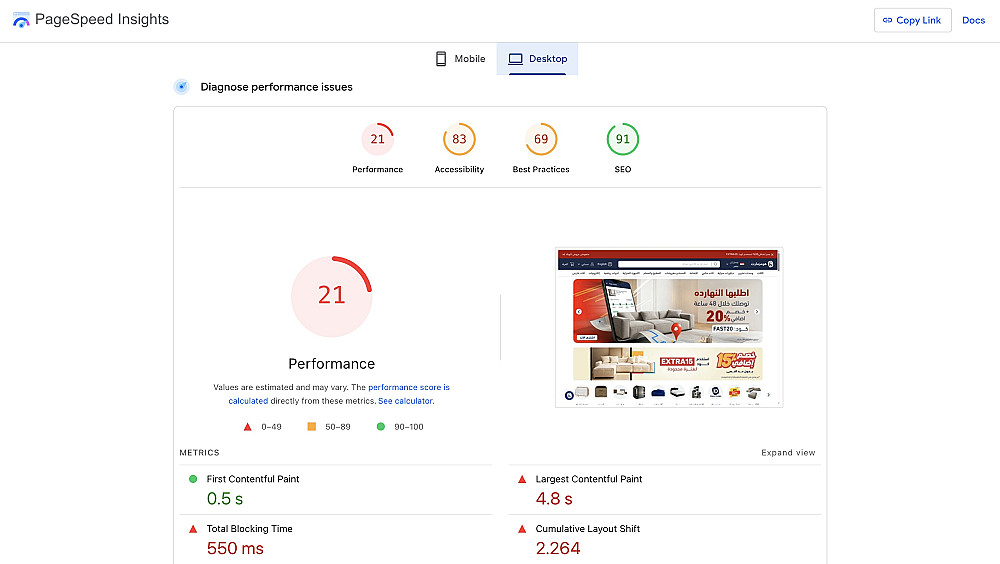Jump to Performance score gauge 21

tap(378, 139)
